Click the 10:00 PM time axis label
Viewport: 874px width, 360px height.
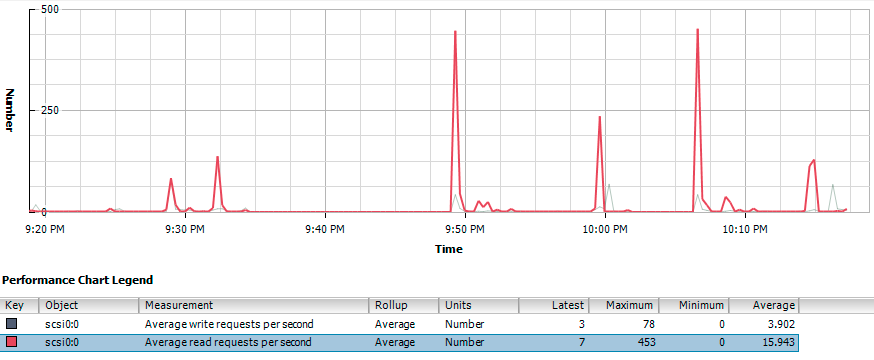(606, 229)
